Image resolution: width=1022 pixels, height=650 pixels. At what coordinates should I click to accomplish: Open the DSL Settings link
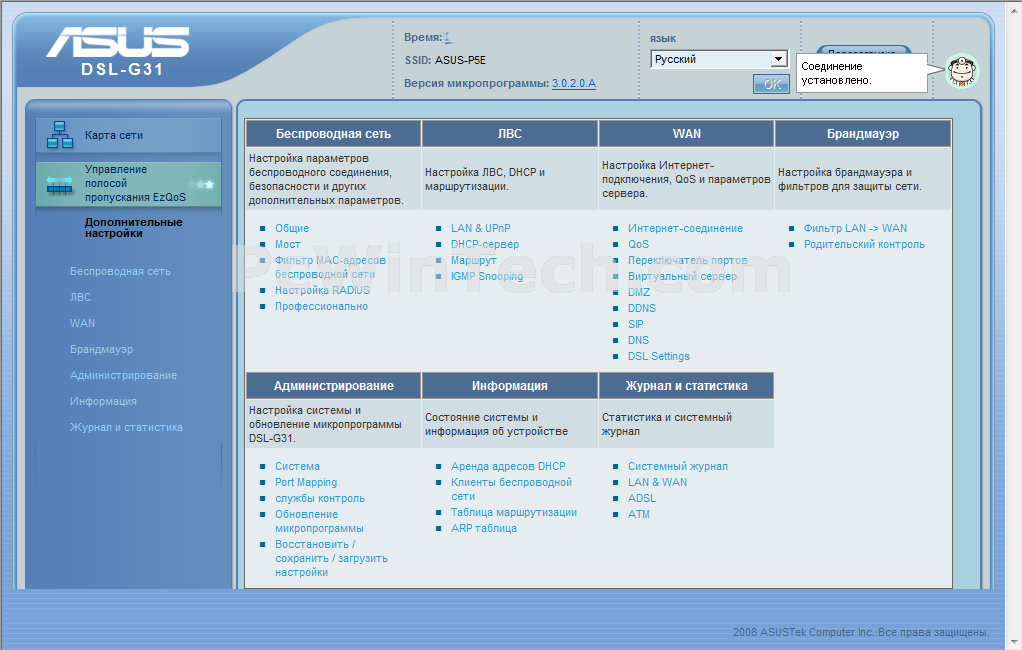[658, 357]
